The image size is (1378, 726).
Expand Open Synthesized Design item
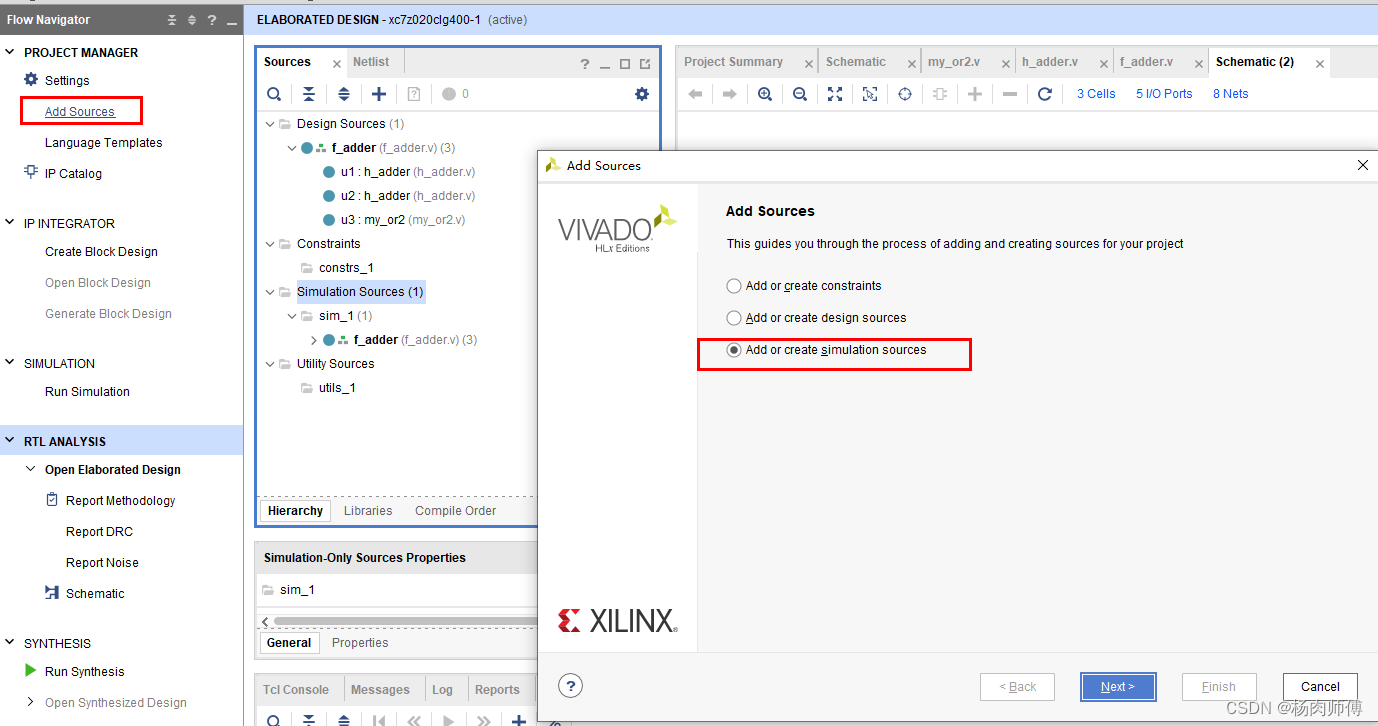coord(31,702)
